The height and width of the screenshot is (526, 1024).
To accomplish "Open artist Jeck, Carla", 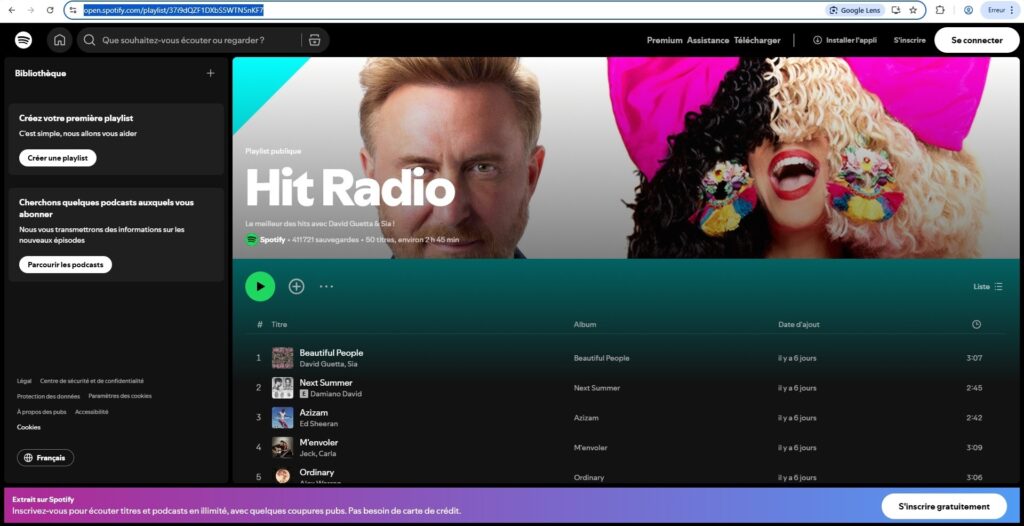I will [318, 453].
